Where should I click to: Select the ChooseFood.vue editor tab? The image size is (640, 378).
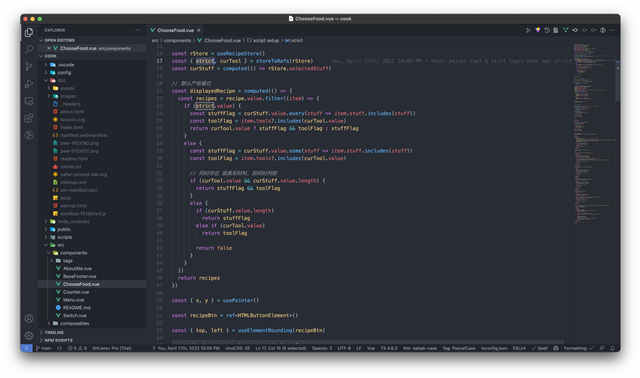pyautogui.click(x=176, y=30)
